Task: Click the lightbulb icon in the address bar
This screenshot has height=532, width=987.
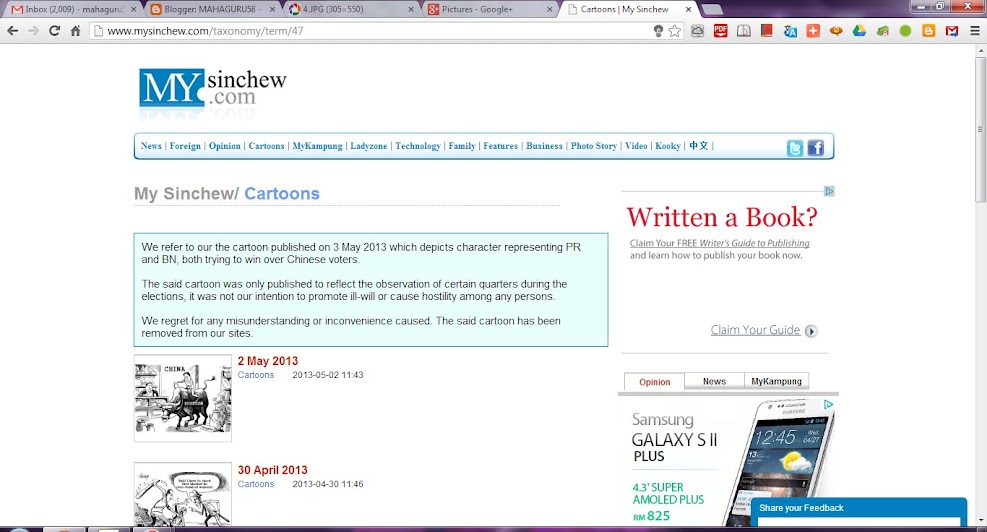Action: point(658,31)
